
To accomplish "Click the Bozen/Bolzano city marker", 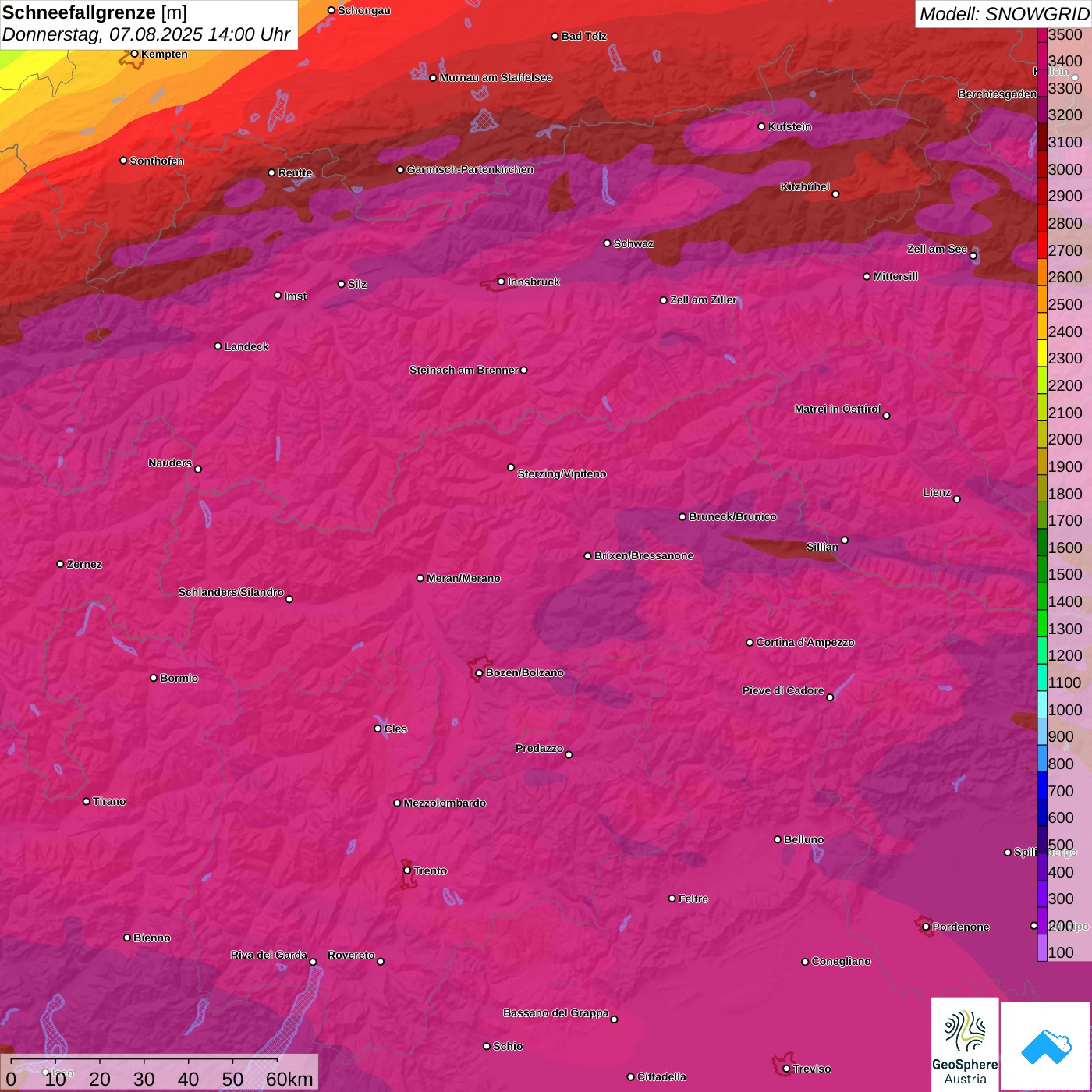I will [x=479, y=672].
